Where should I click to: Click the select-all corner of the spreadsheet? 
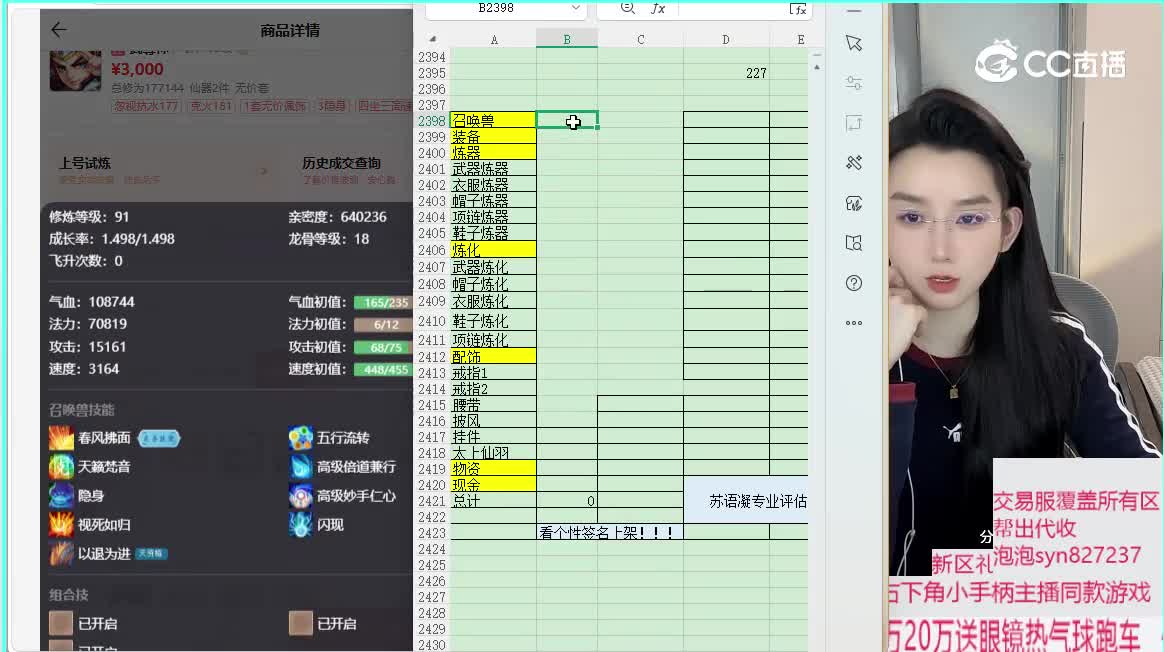[x=432, y=39]
